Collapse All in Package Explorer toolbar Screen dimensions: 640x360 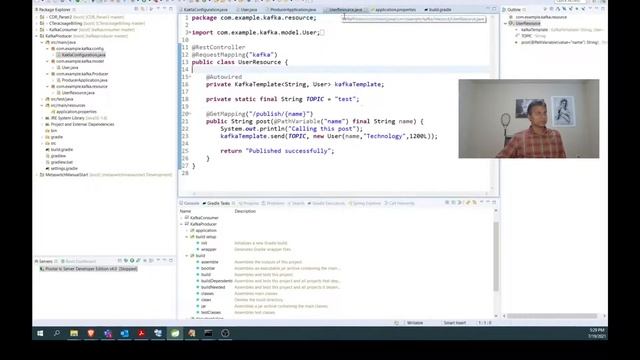136,9
